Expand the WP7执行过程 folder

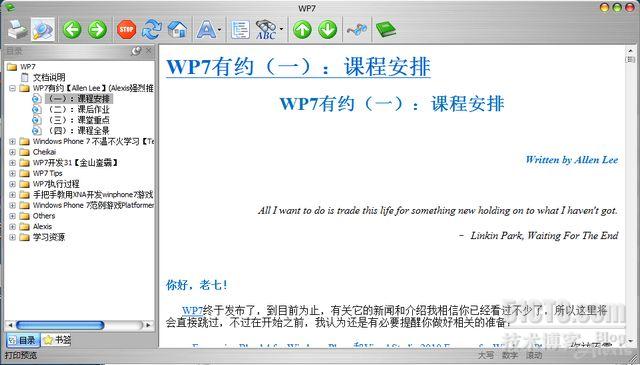click(12, 184)
